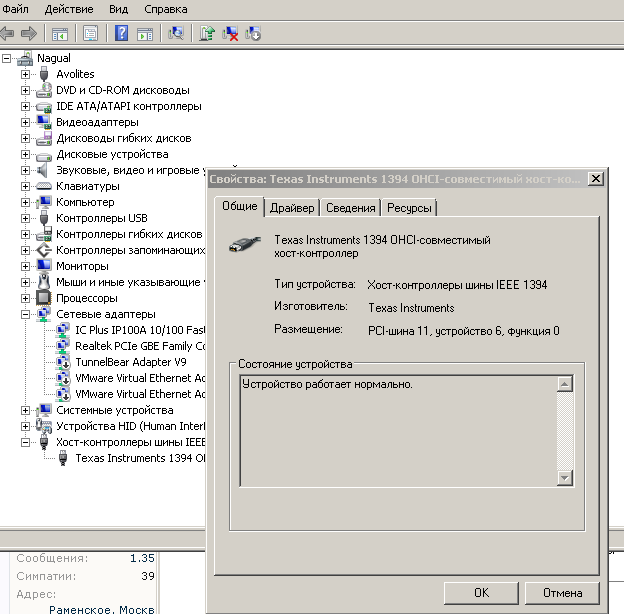Toggle the console tree pane icon
The width and height of the screenshot is (624, 614).
coord(60,34)
